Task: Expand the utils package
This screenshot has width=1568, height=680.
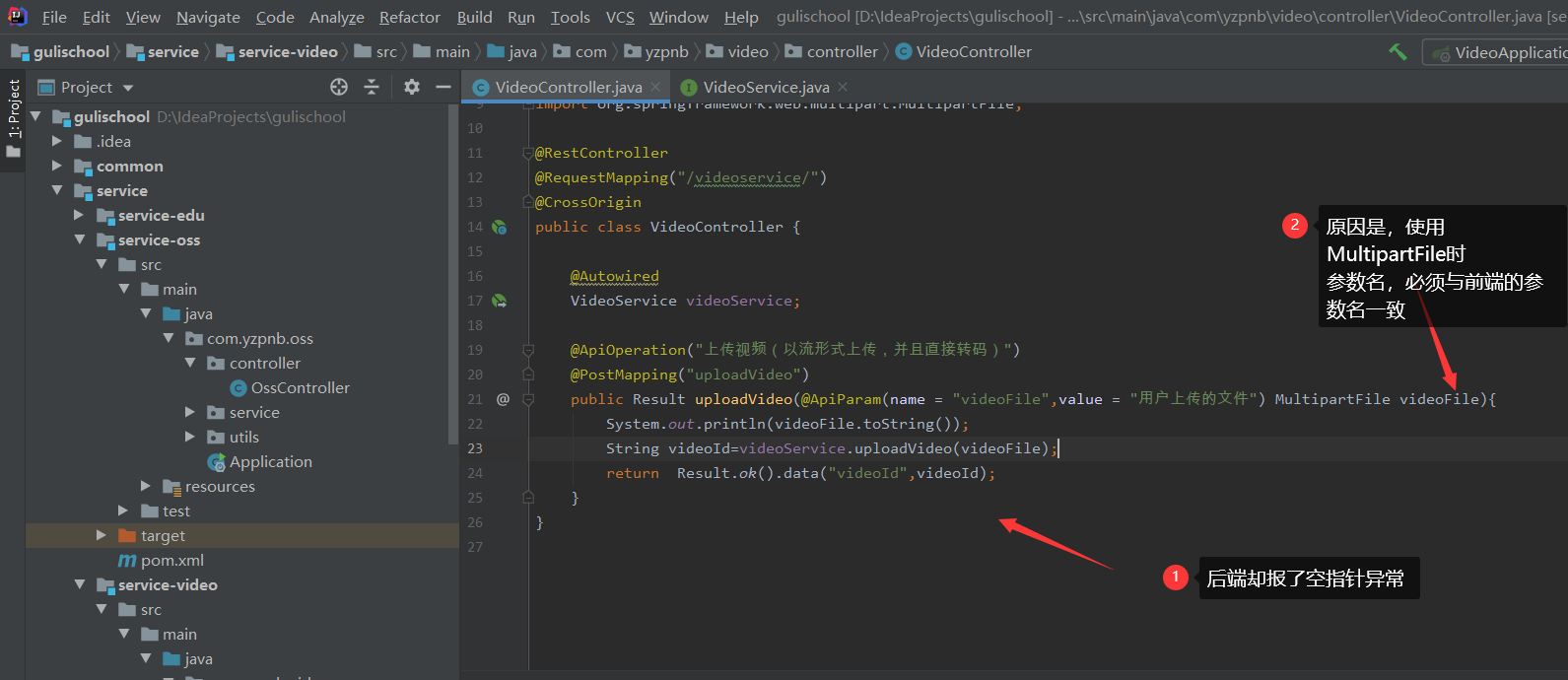Action: 190,437
